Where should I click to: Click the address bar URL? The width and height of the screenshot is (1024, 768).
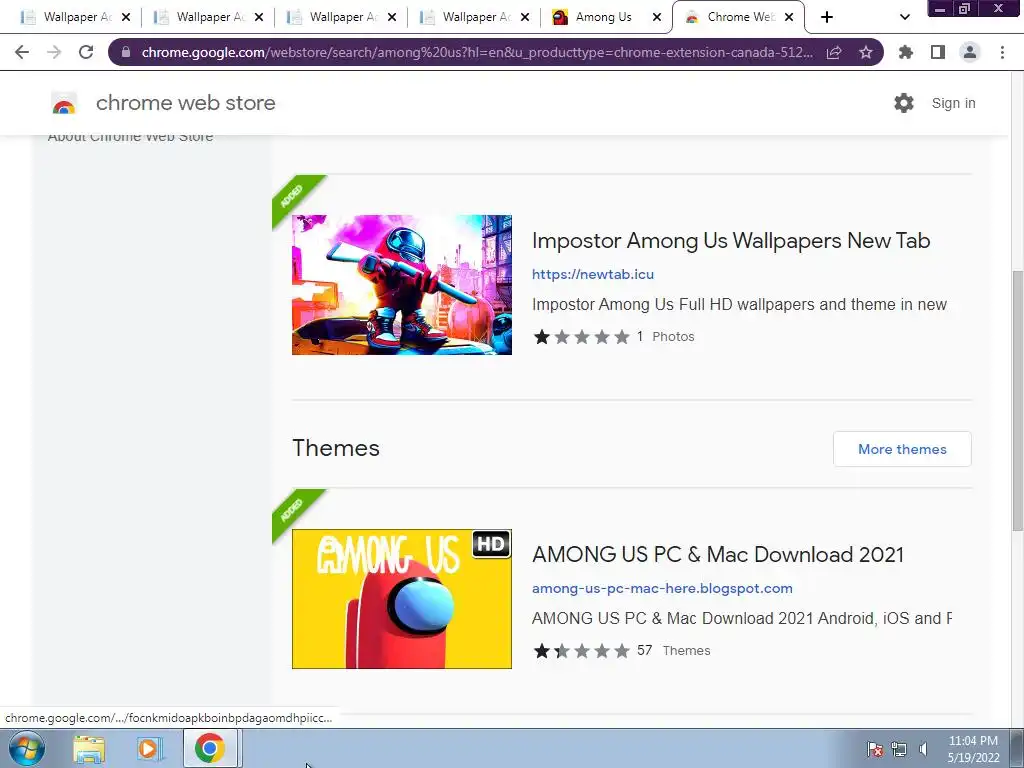pyautogui.click(x=477, y=52)
